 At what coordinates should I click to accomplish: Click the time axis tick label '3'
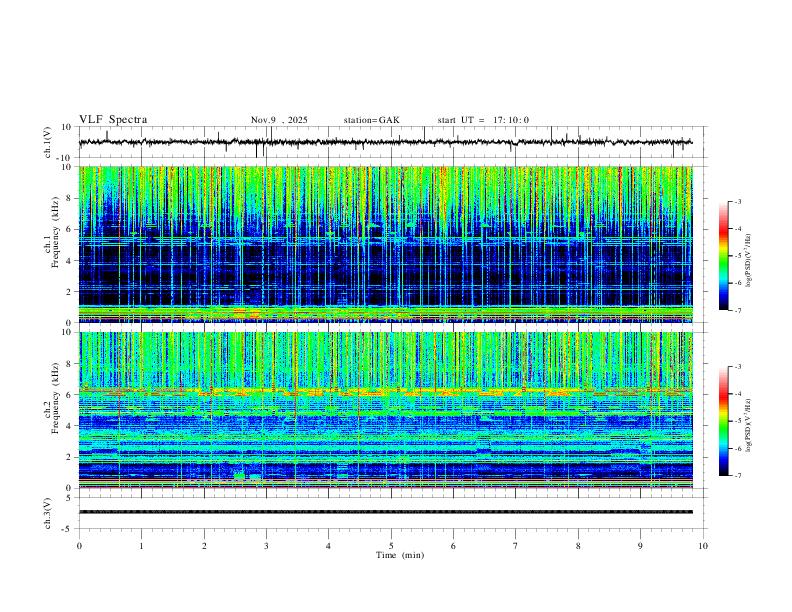[x=266, y=546]
